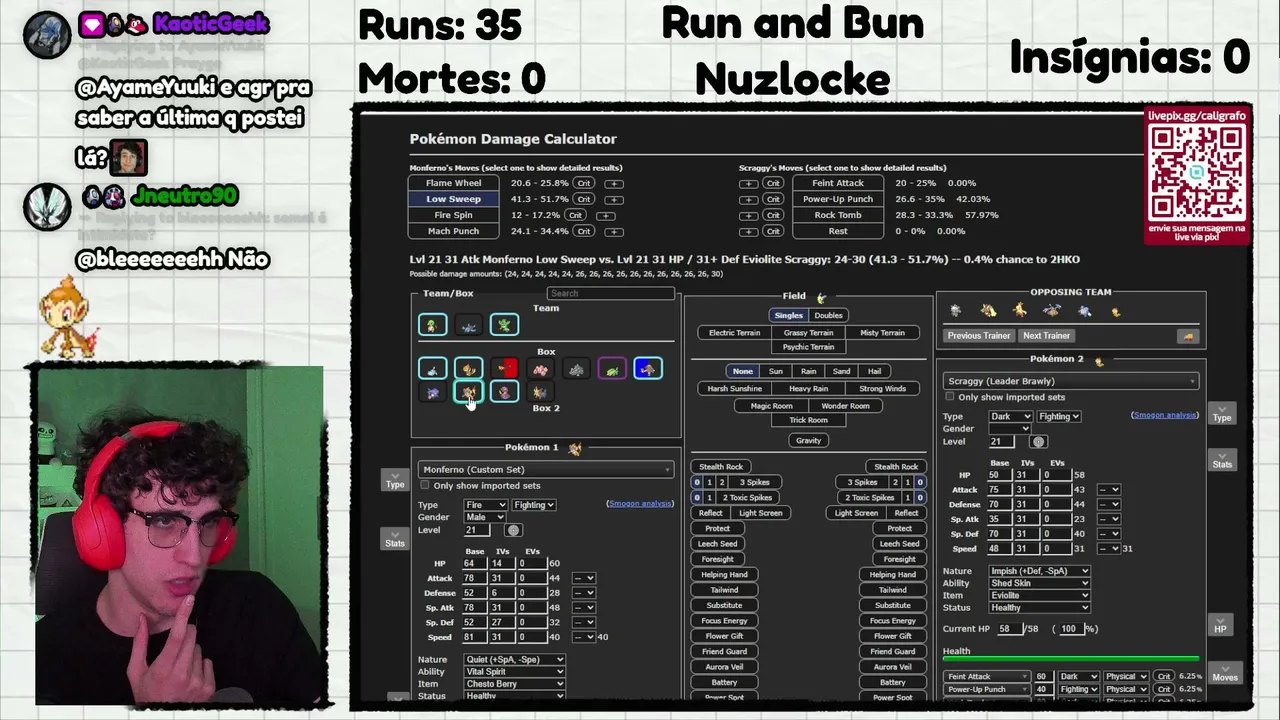The image size is (1280, 720).
Task: Select Monferno's Low Sweep move result
Action: [x=454, y=199]
